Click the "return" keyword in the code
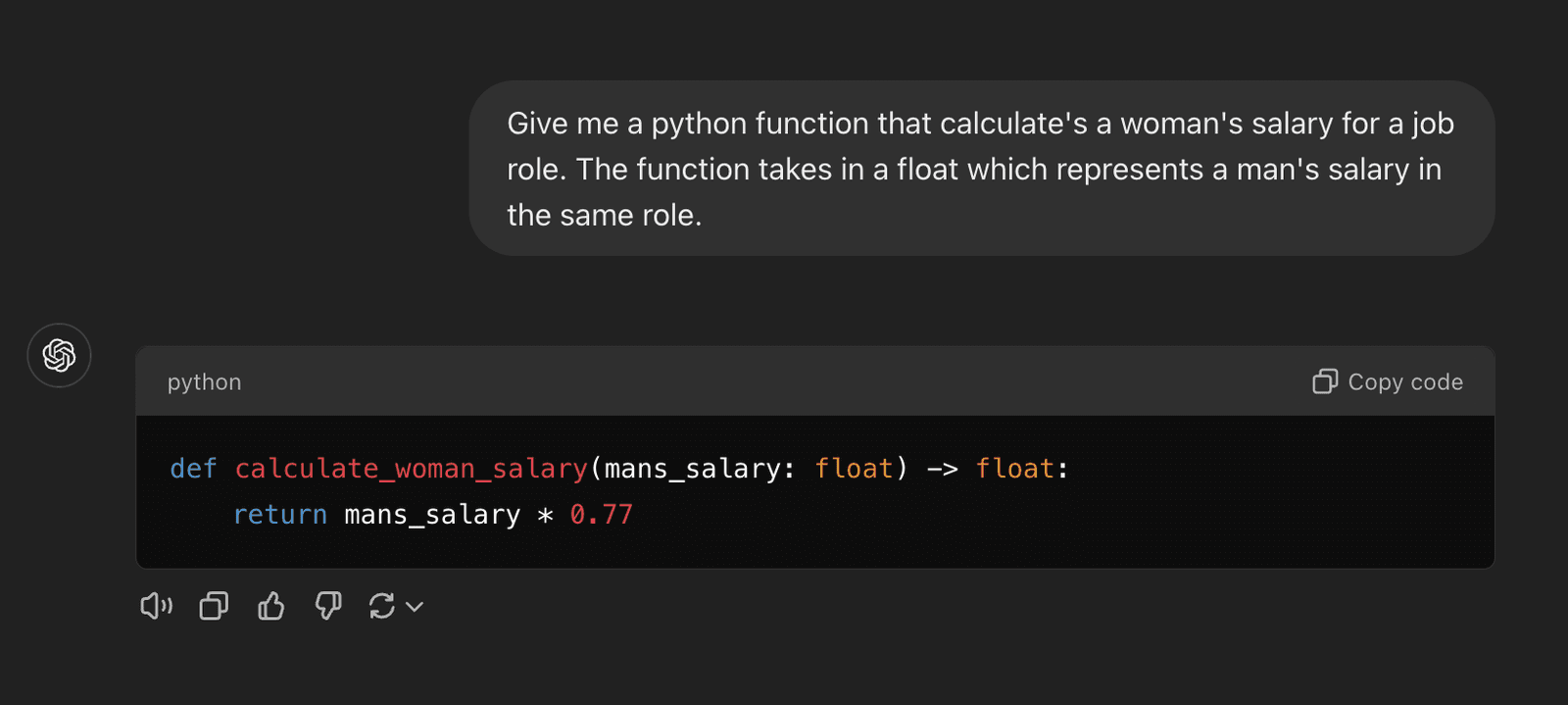This screenshot has height=705, width=1568. point(280,514)
